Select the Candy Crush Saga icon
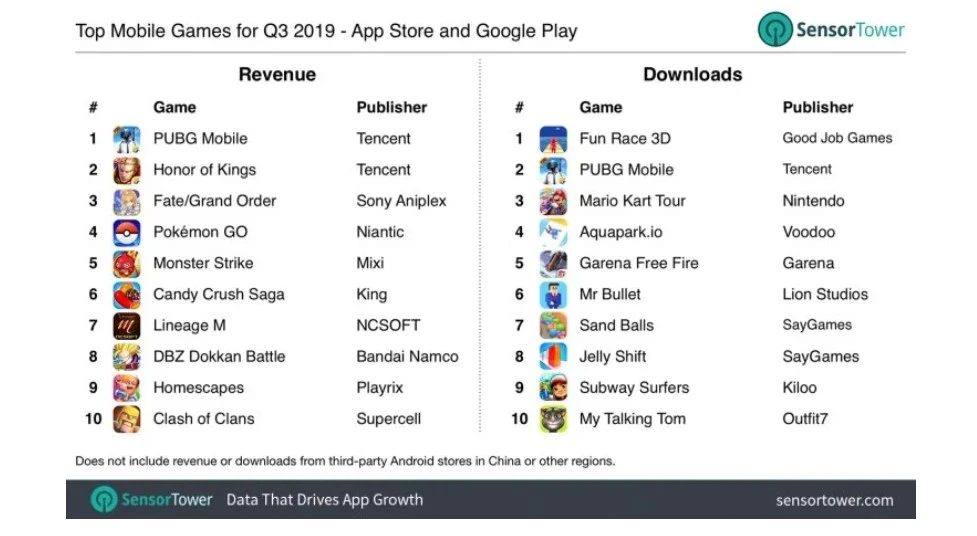977x536 pixels. pos(126,295)
